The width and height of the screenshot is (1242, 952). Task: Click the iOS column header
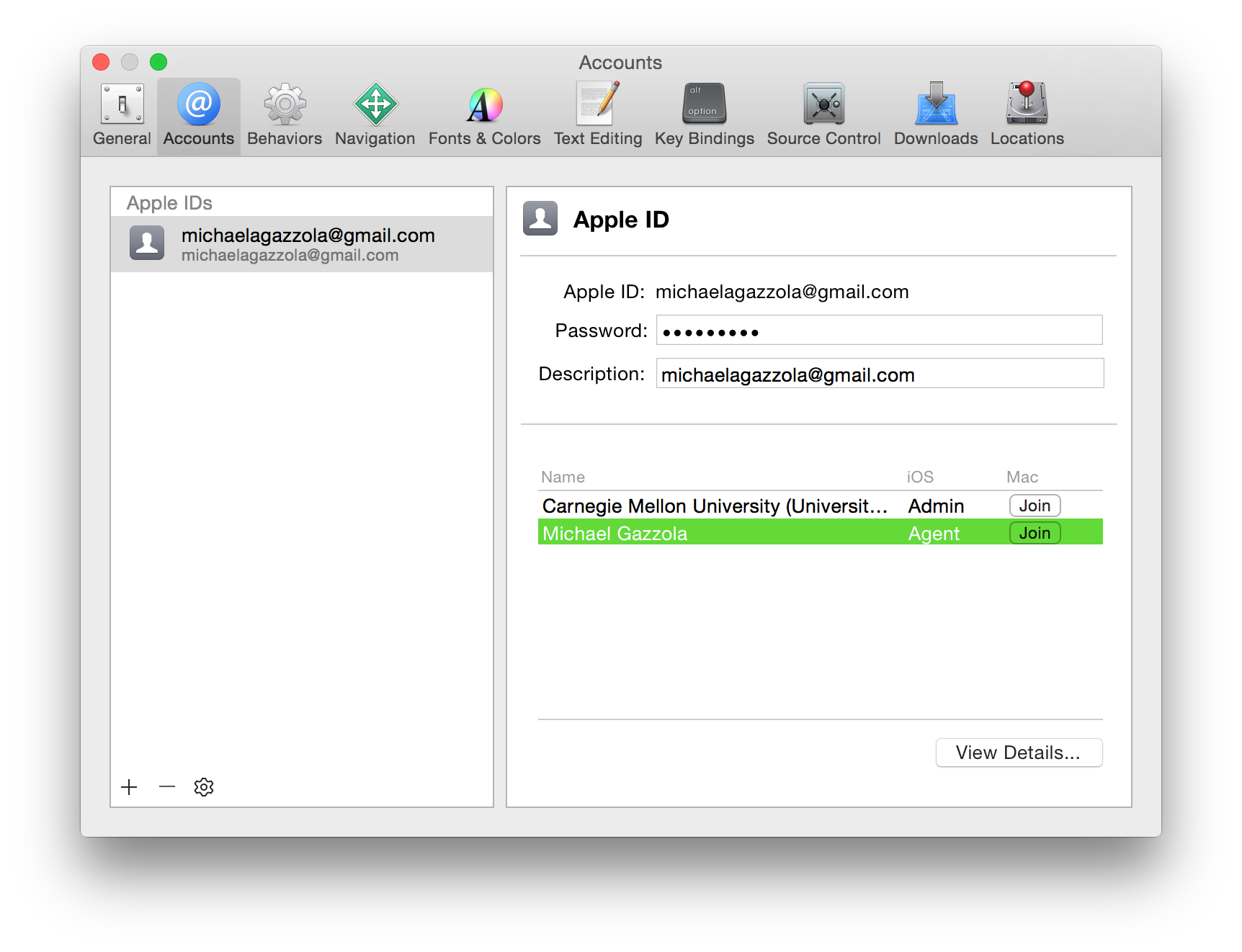pyautogui.click(x=920, y=477)
